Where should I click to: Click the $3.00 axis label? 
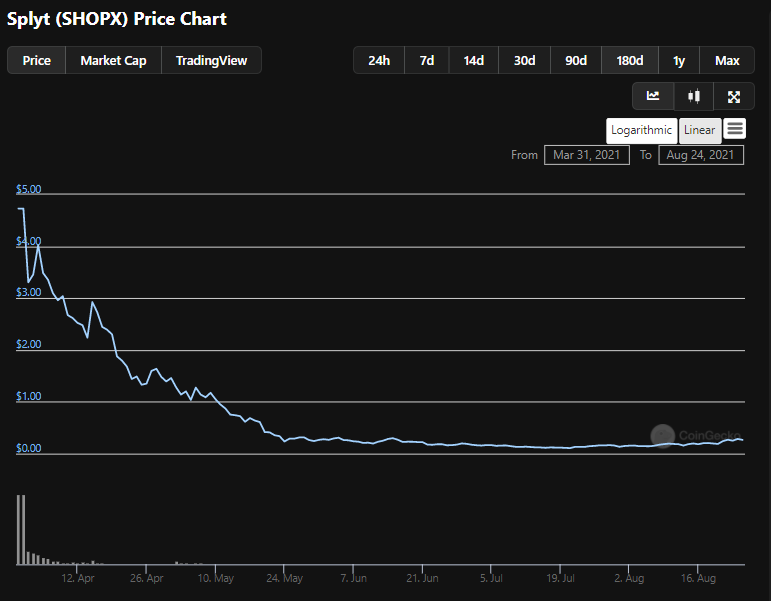[x=29, y=293]
